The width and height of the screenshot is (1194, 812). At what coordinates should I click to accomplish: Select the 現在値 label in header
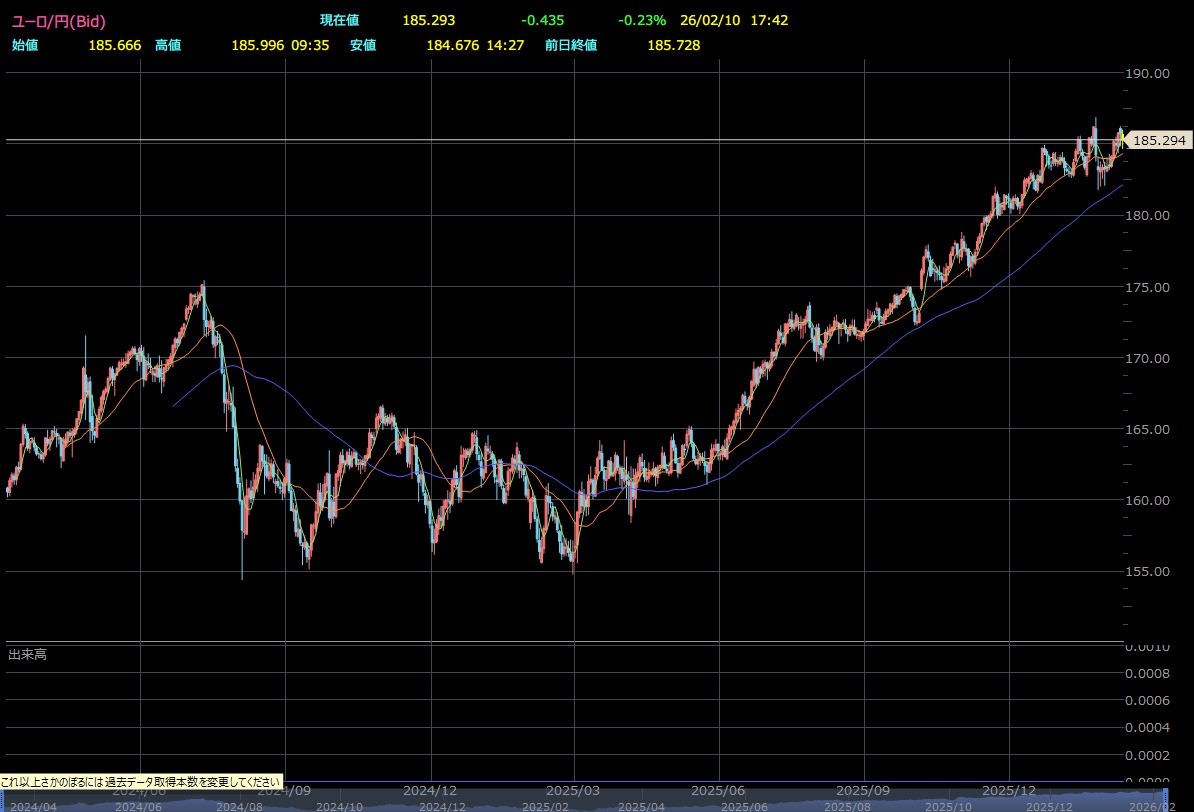[340, 21]
